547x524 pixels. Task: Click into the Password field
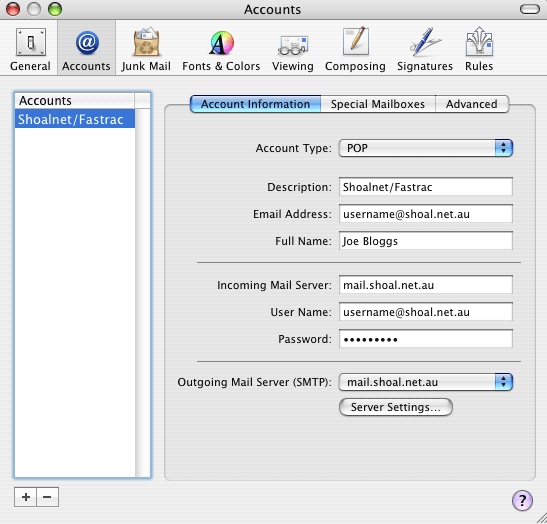coord(426,338)
